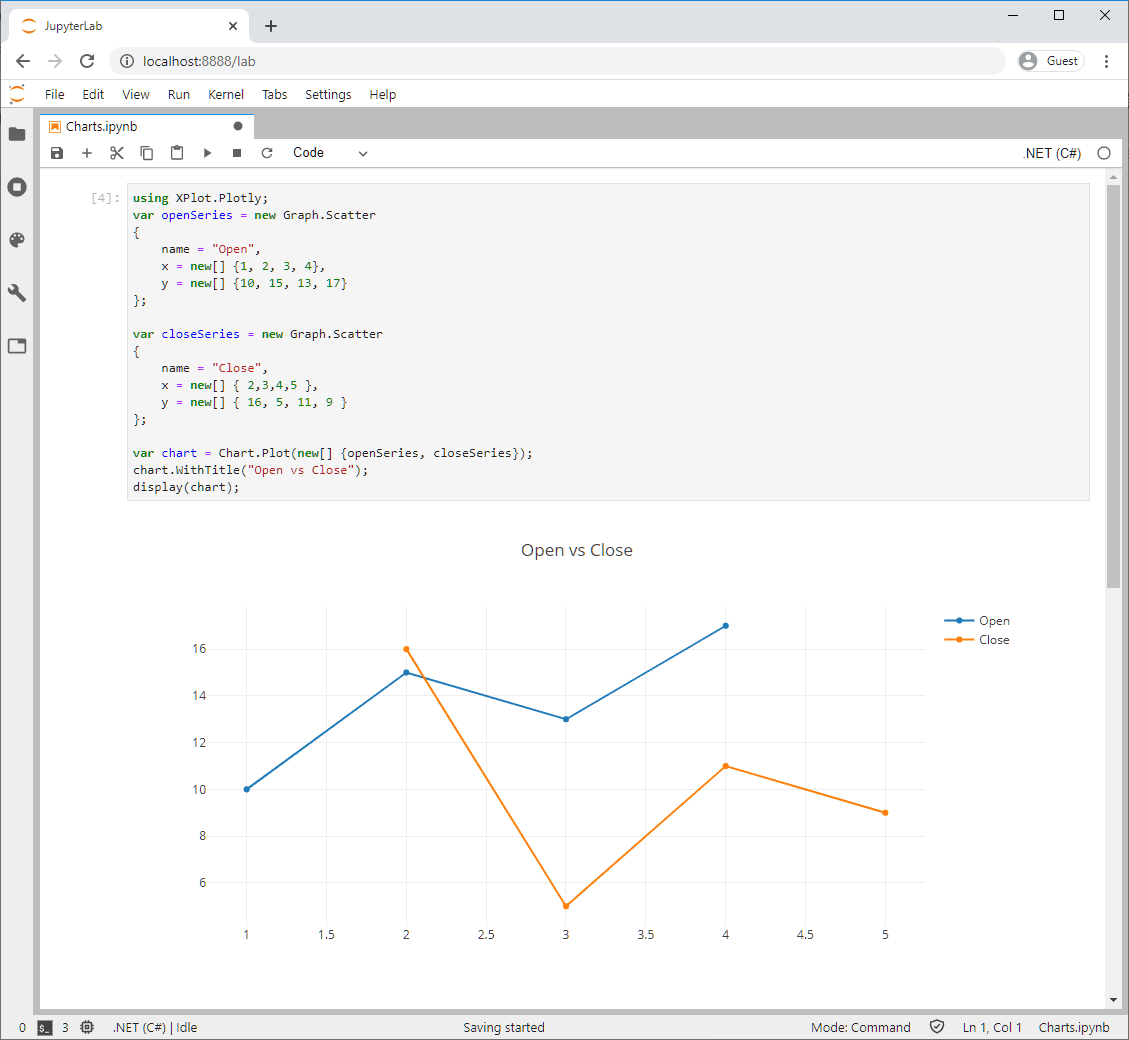This screenshot has height=1040, width=1129.
Task: Open the Notebook Tools wrench panel
Action: coord(17,293)
